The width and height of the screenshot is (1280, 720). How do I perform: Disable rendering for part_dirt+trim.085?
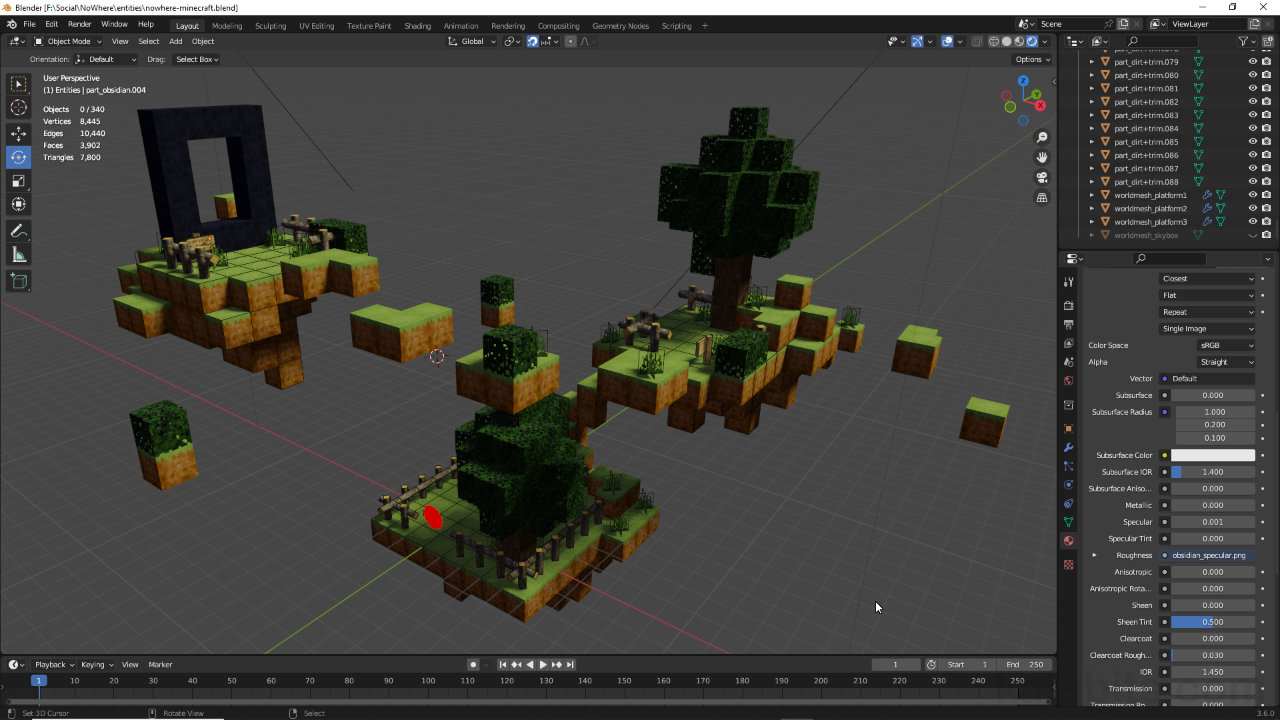pos(1267,142)
